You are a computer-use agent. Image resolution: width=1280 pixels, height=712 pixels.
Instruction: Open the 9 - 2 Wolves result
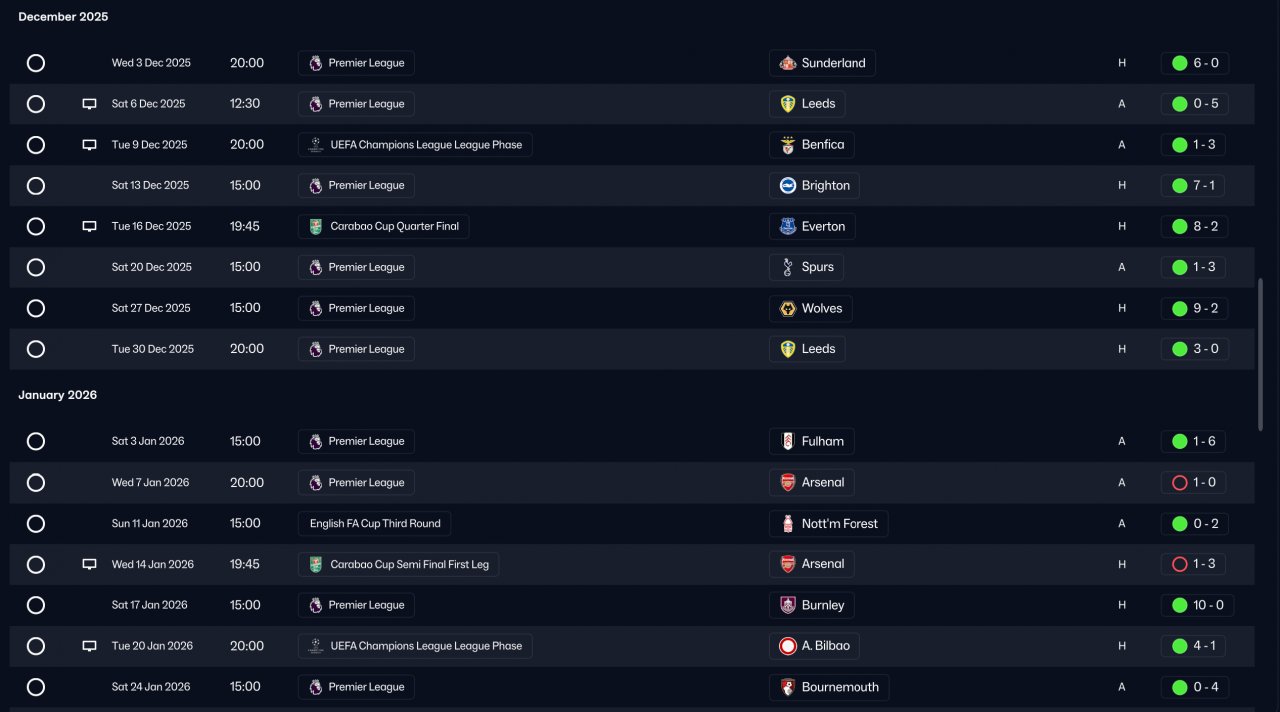coord(1194,308)
